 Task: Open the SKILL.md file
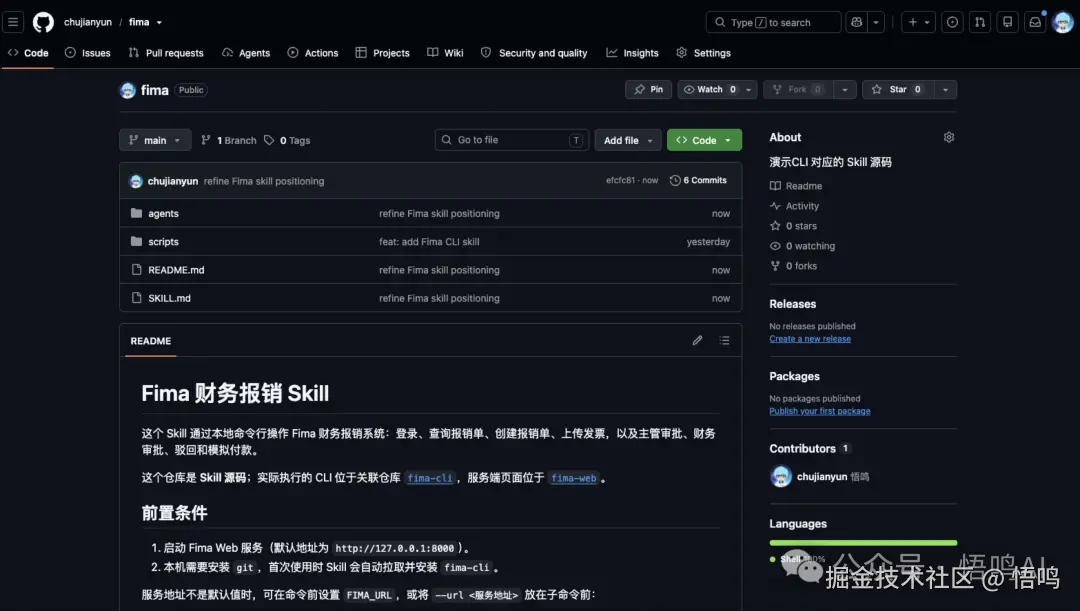point(169,298)
